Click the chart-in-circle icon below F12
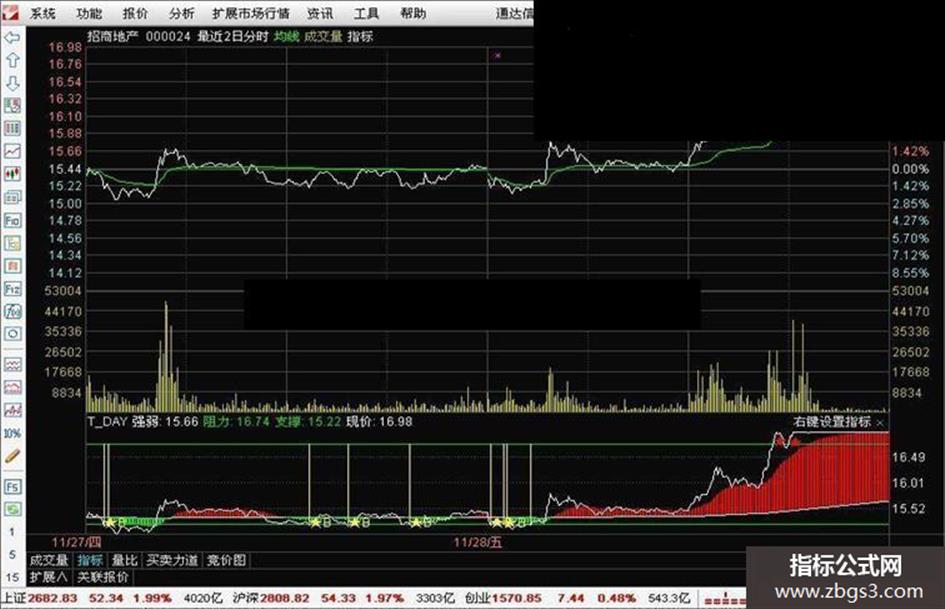 coord(12,311)
